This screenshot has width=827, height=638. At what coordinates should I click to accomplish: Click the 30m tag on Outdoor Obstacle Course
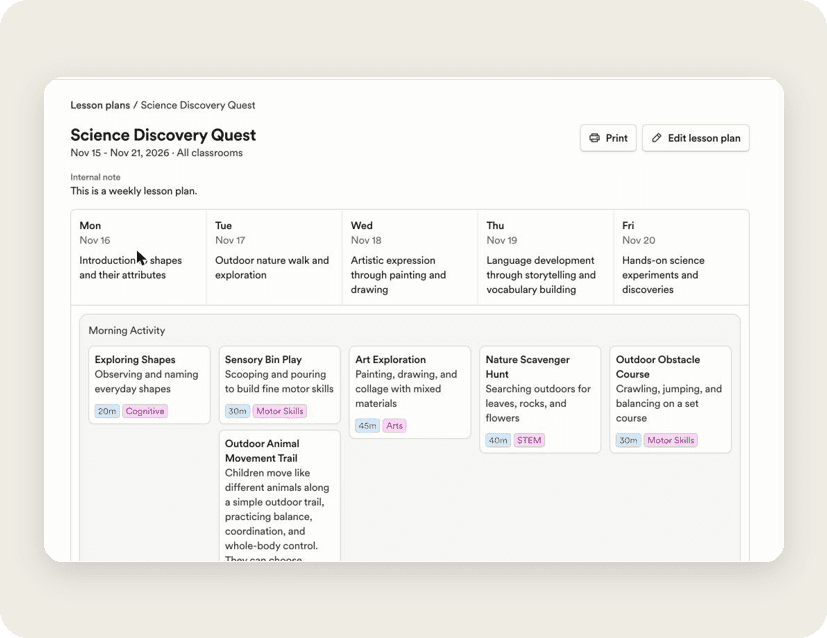628,441
